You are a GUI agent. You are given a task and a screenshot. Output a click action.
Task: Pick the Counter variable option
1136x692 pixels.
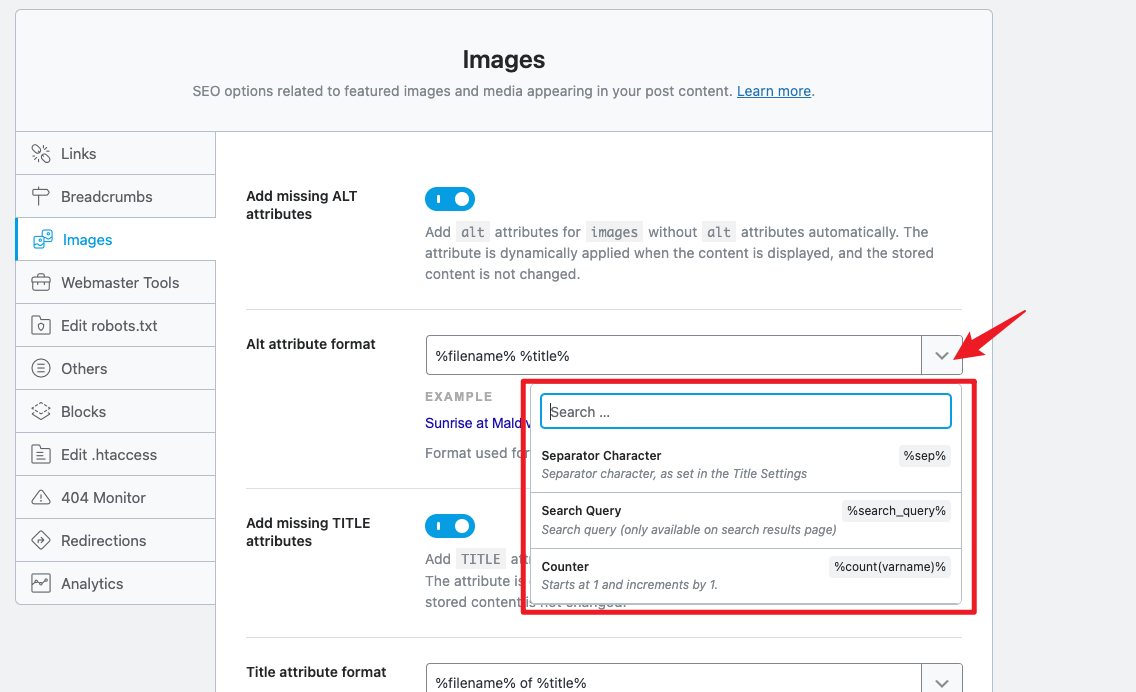click(x=745, y=575)
